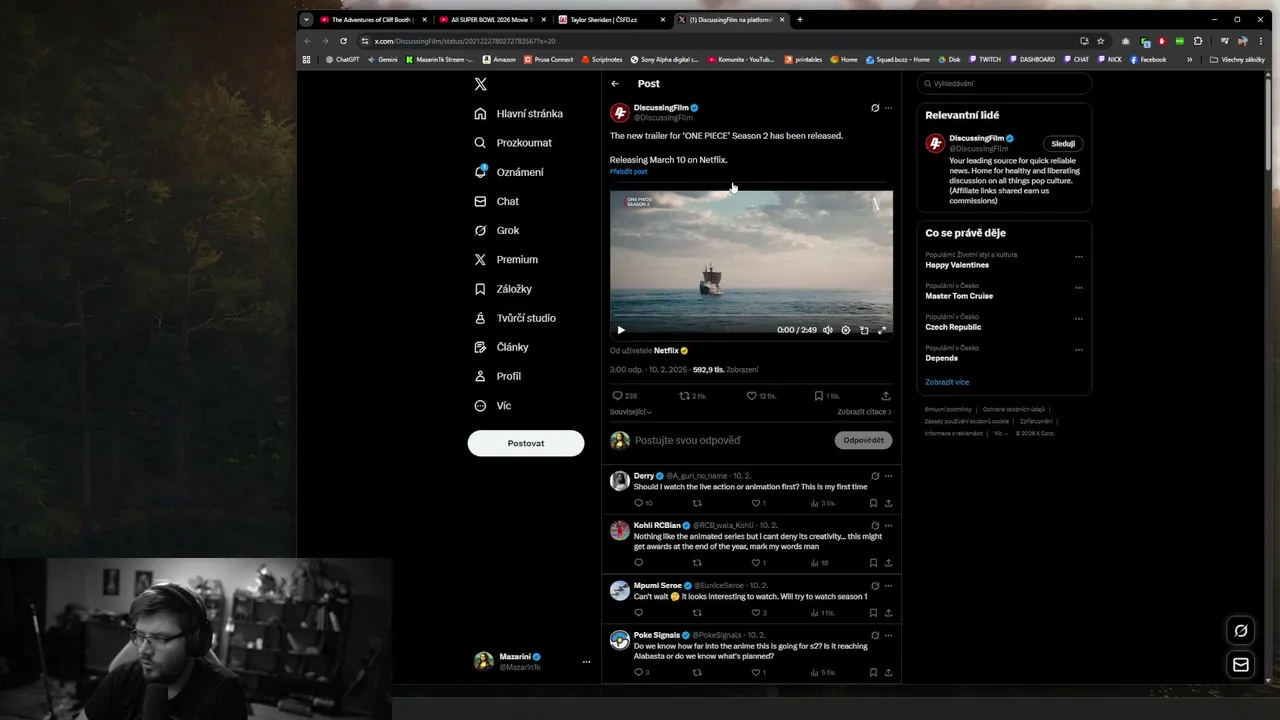This screenshot has width=1280, height=720.
Task: Expand the Víc menu
Action: (x=492, y=406)
